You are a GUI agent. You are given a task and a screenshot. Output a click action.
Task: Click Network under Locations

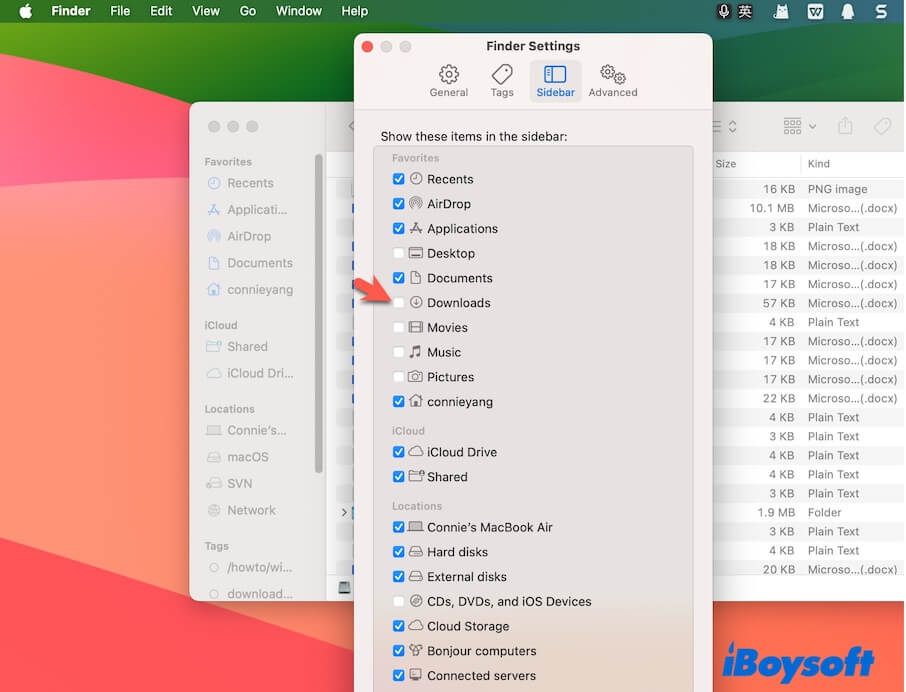point(249,510)
